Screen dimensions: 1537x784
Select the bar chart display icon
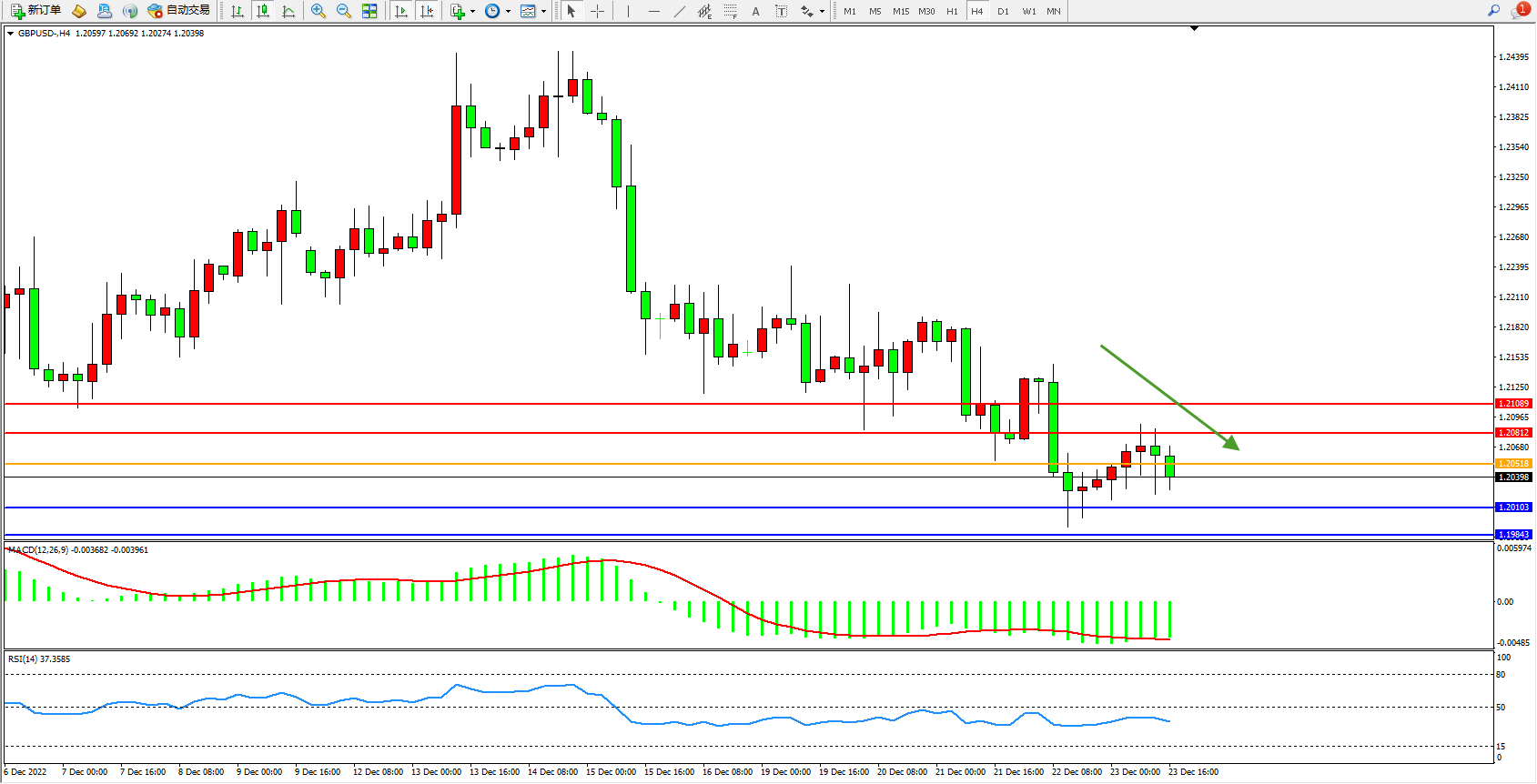coord(238,11)
